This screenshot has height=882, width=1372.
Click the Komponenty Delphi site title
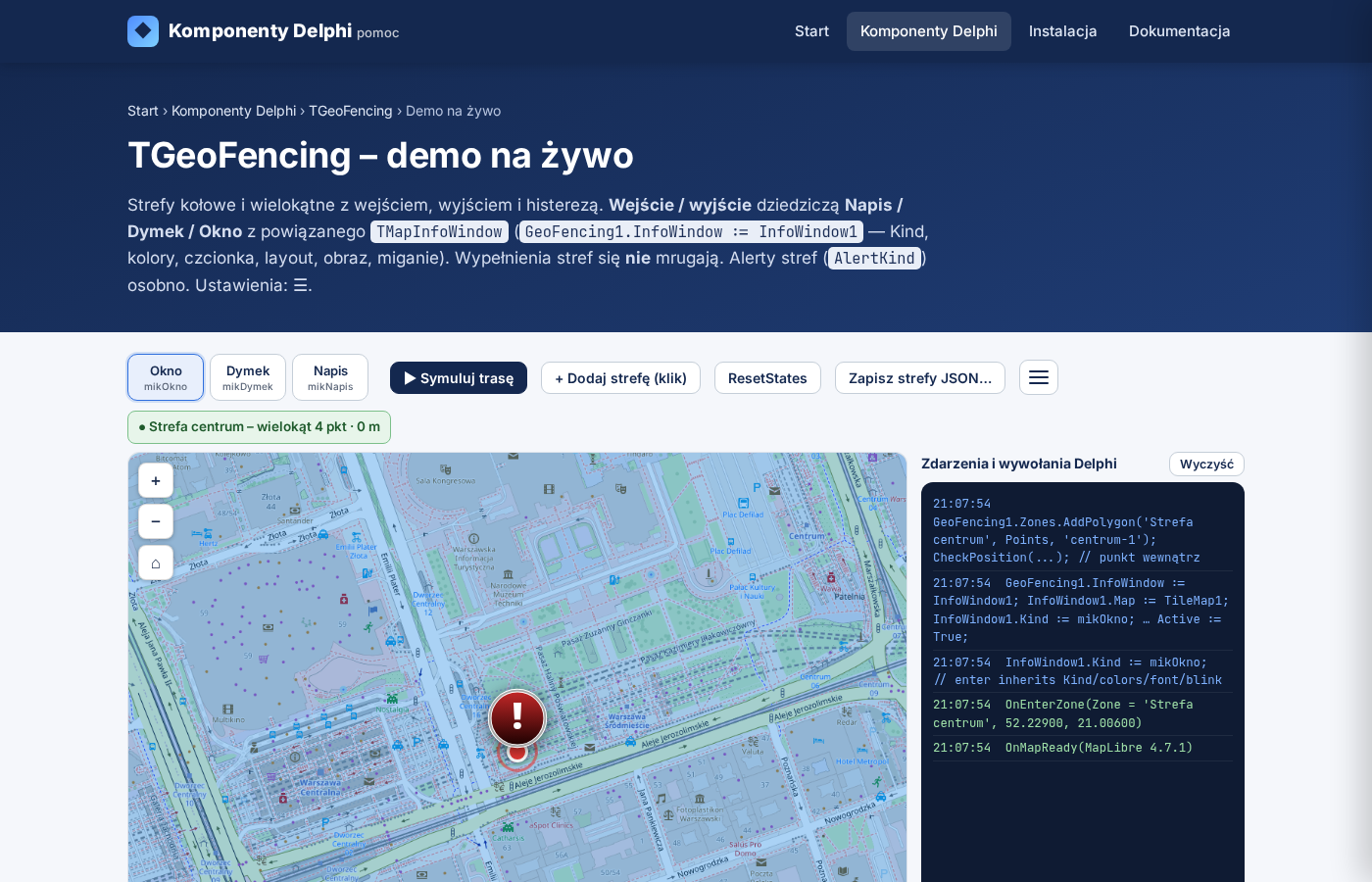260,31
